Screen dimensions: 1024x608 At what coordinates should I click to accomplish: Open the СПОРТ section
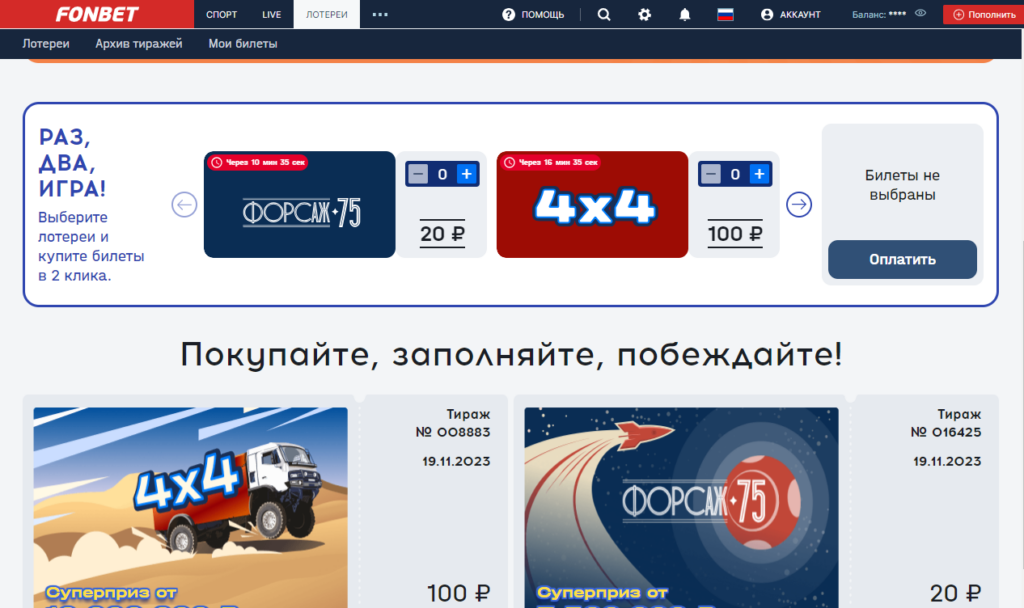click(221, 14)
